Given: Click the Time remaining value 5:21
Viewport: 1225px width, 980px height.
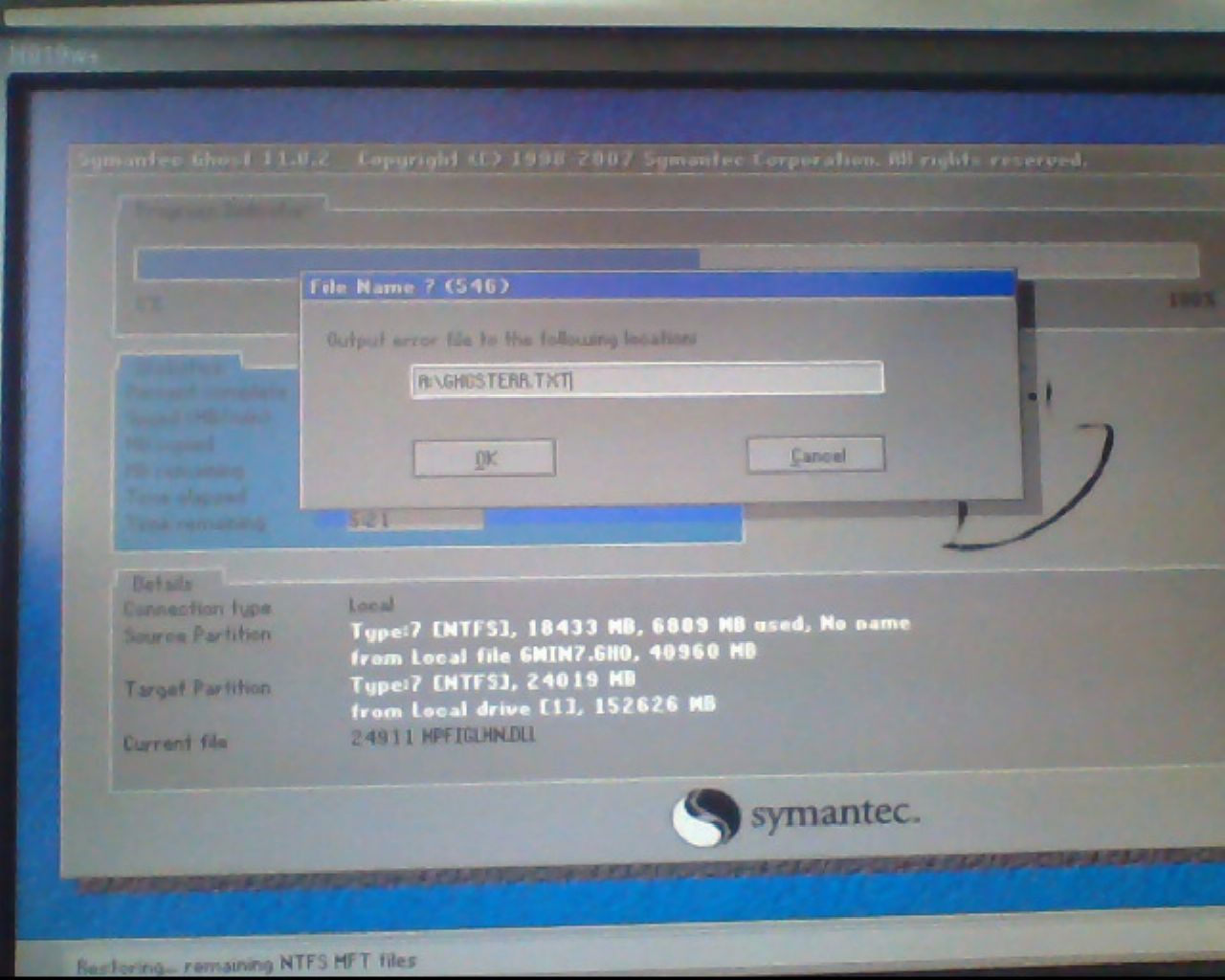Looking at the screenshot, I should click(368, 521).
